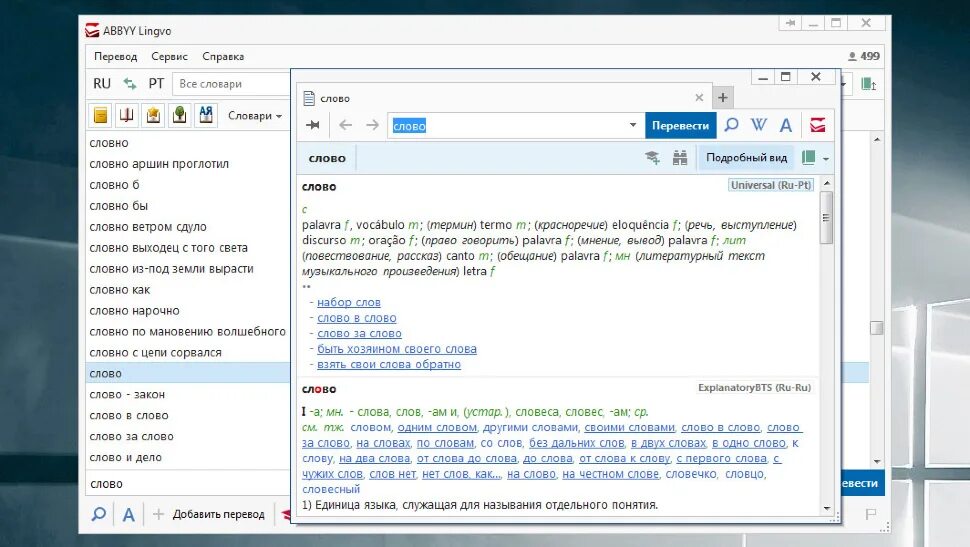The image size is (970, 547).
Task: Go back with left arrow in card window
Action: pyautogui.click(x=345, y=125)
